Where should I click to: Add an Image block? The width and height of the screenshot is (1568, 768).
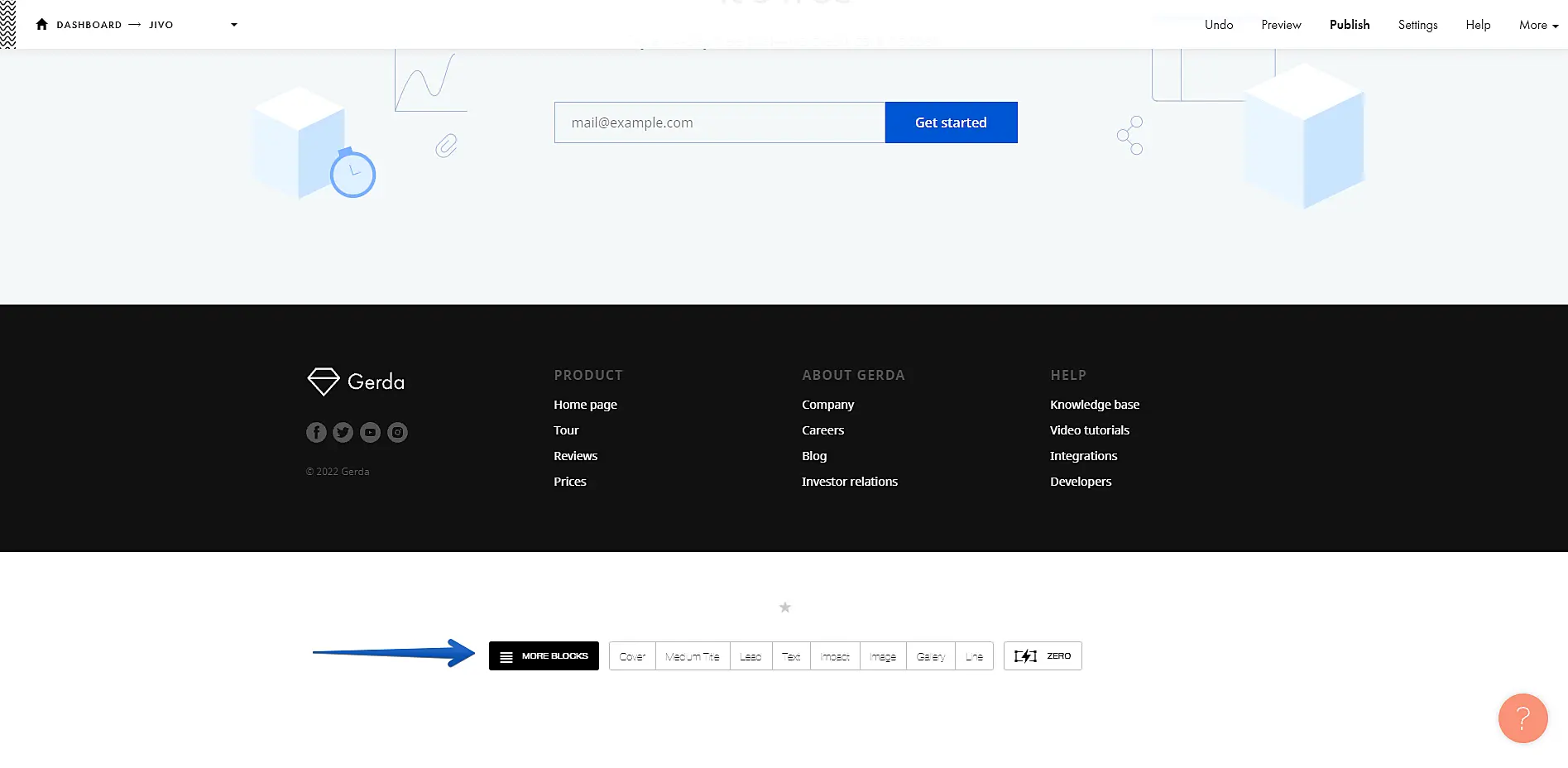883,656
